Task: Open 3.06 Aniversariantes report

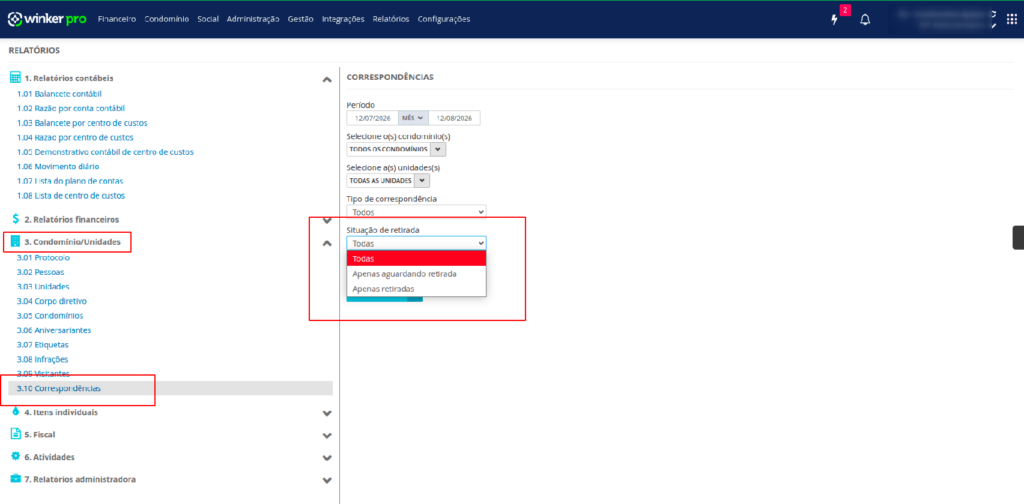Action: click(x=54, y=330)
